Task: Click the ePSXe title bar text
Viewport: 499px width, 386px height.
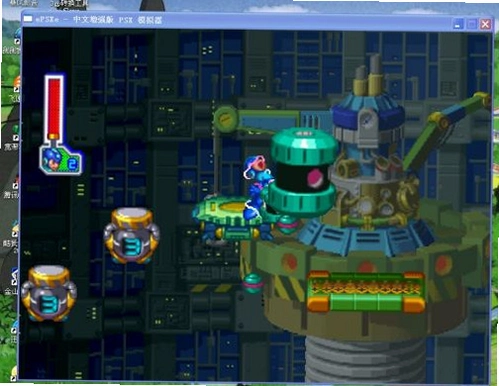Action: (x=99, y=20)
